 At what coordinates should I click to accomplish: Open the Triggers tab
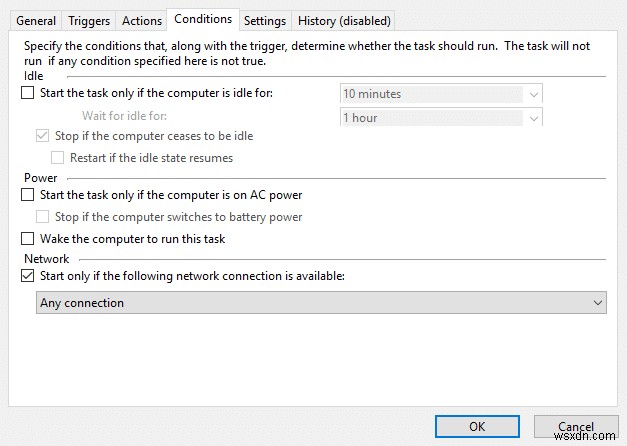click(x=89, y=21)
